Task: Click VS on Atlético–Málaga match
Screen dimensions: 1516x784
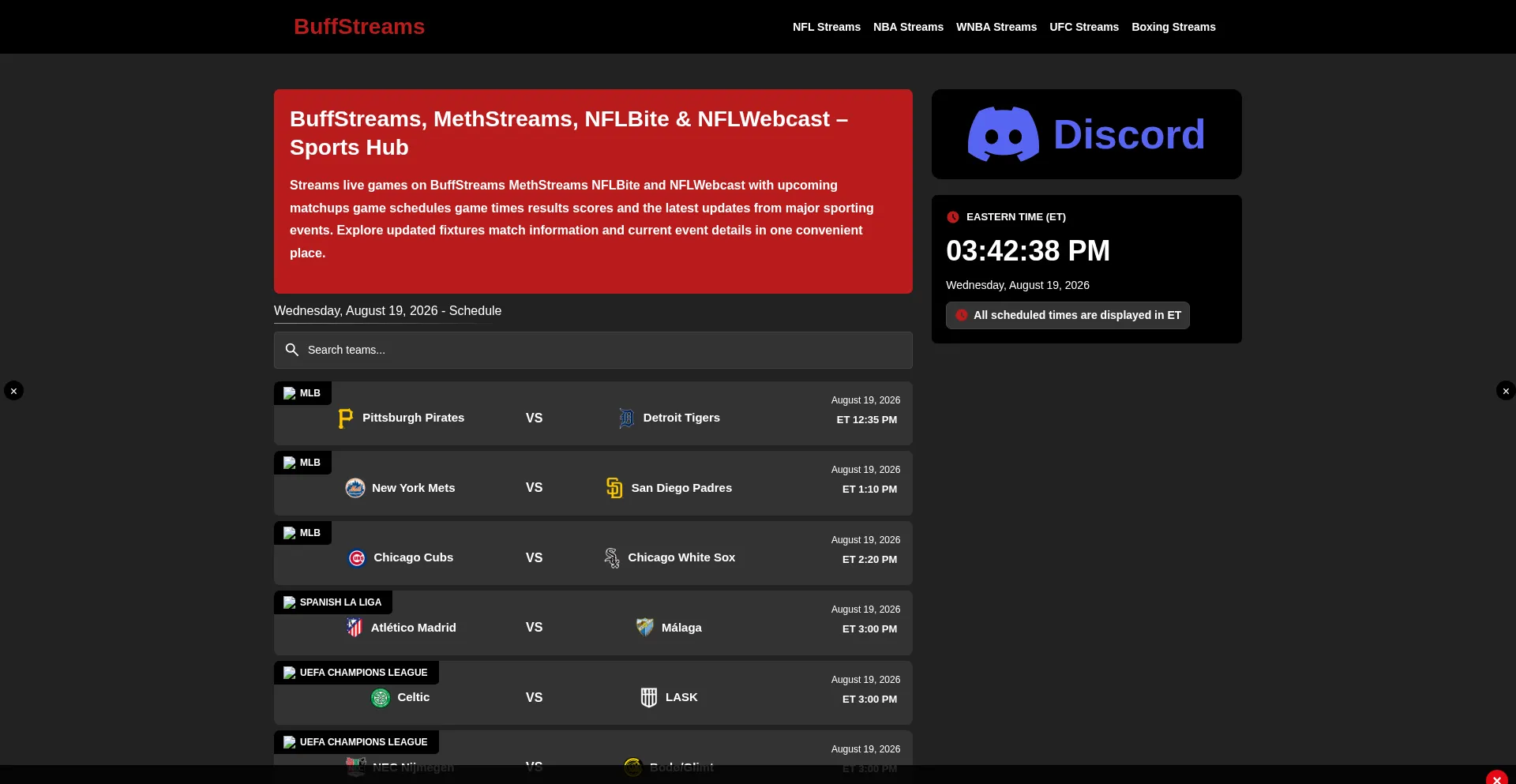Action: pyautogui.click(x=534, y=628)
